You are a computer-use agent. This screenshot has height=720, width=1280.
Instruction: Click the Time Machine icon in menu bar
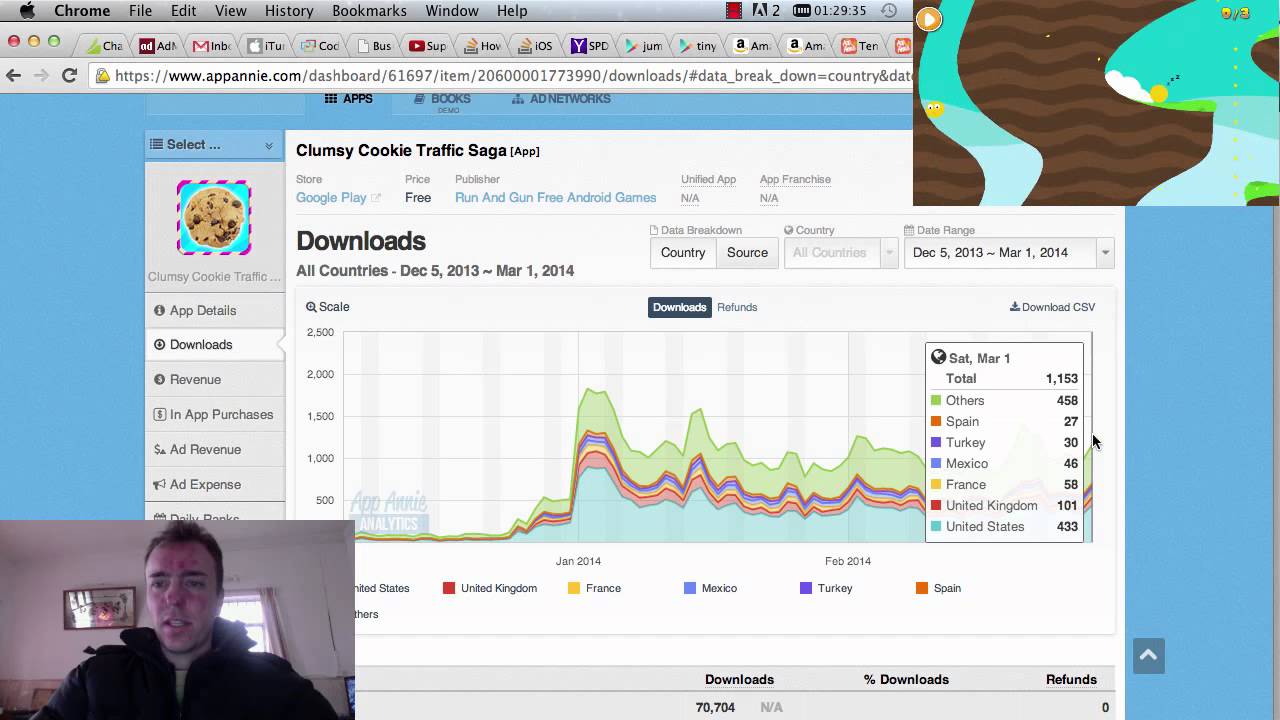pos(889,11)
